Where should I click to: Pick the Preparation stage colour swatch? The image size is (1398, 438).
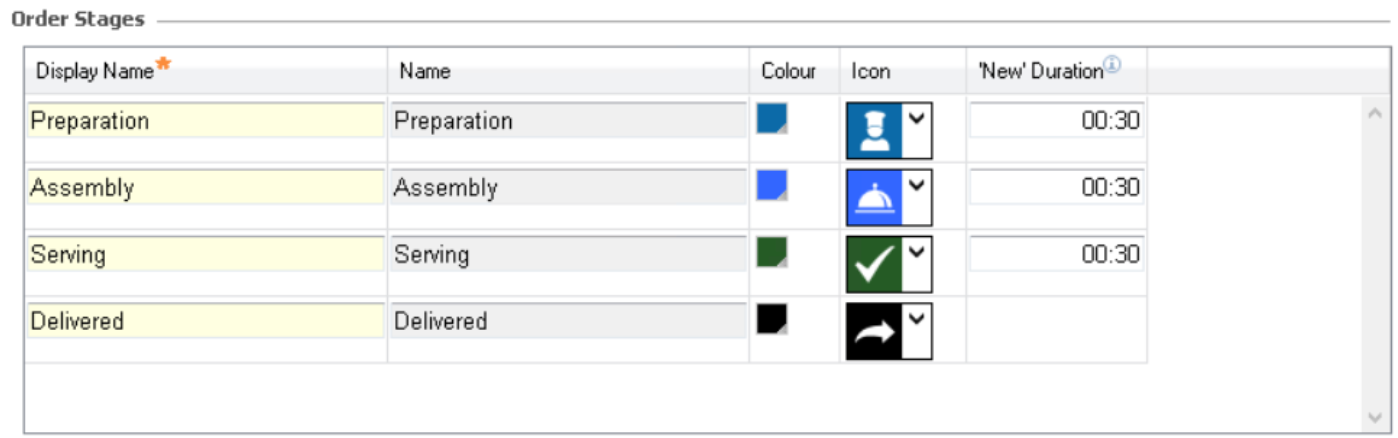point(772,118)
